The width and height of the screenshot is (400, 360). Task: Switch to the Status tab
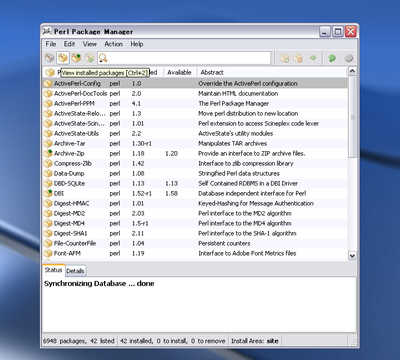point(53,270)
